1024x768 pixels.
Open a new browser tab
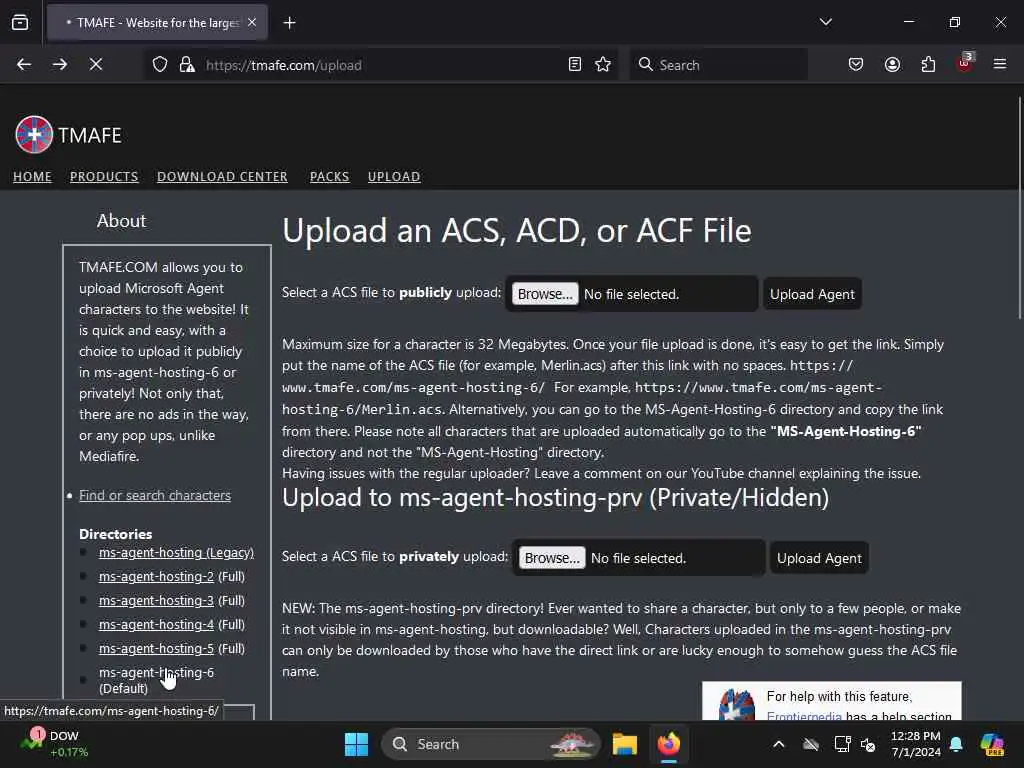[x=289, y=23]
